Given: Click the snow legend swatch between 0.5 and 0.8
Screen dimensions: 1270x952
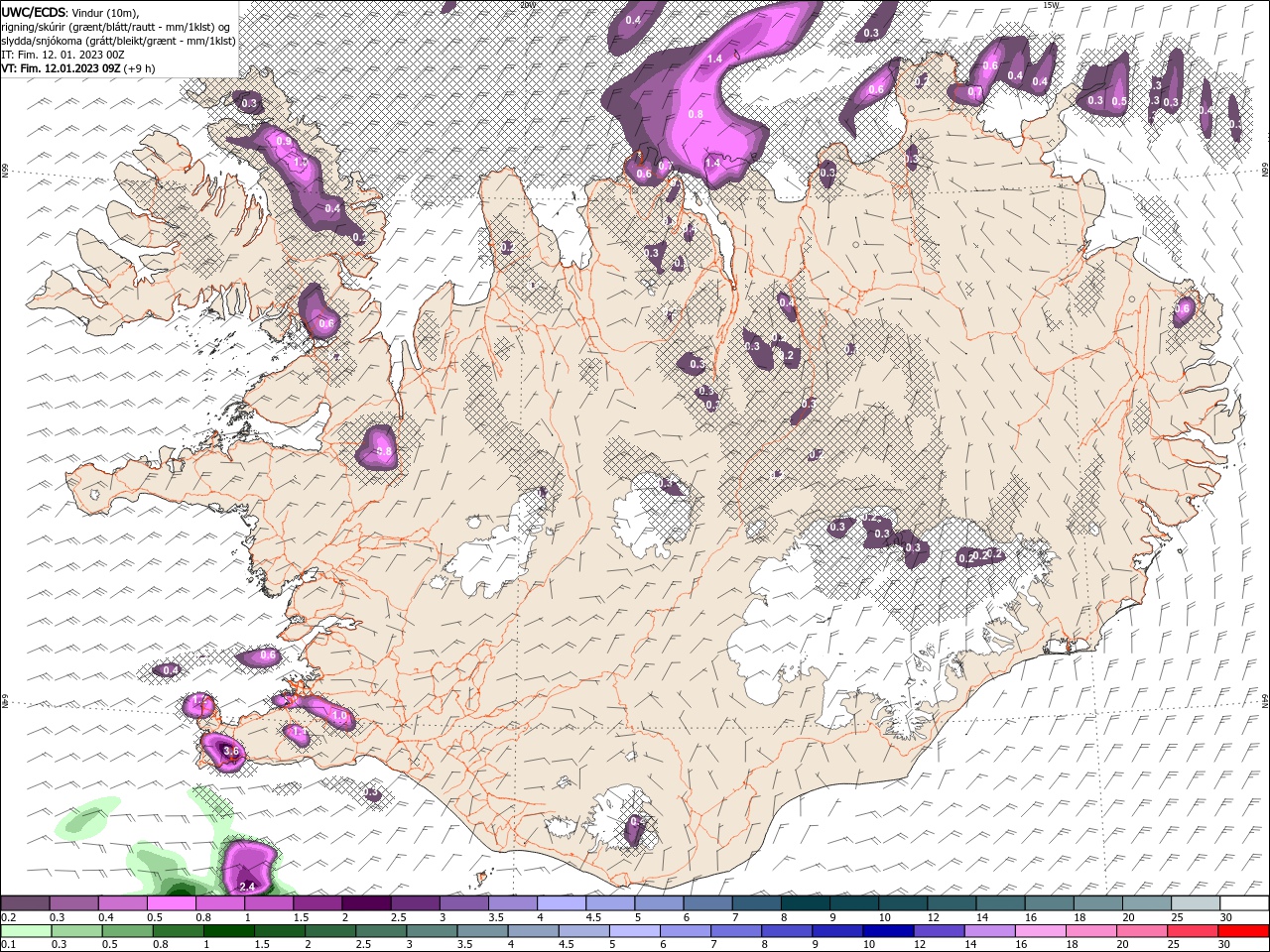Looking at the screenshot, I should (171, 903).
